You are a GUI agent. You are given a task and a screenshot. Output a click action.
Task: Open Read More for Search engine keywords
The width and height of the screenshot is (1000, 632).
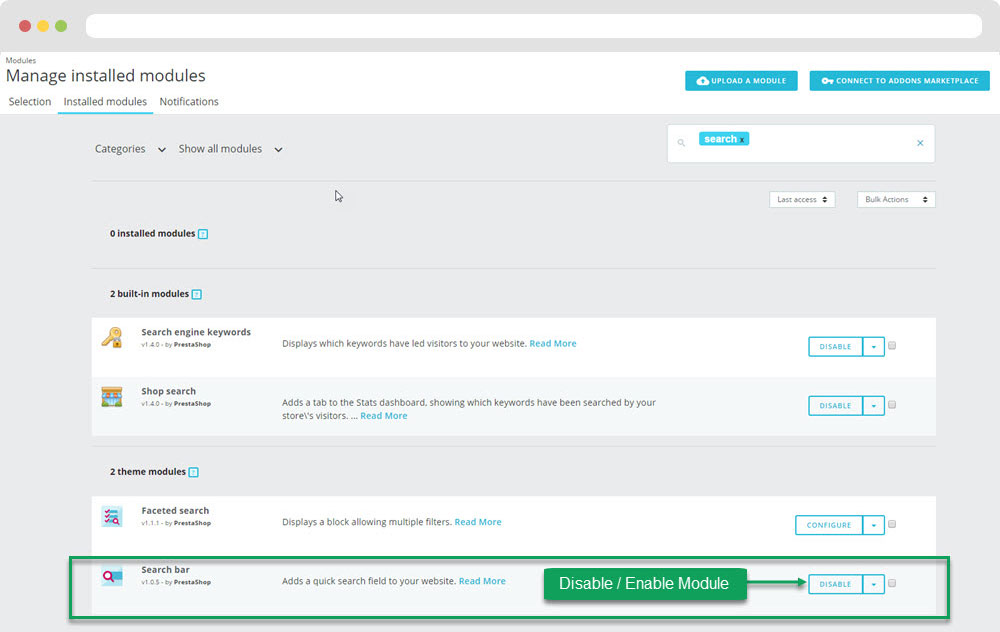point(553,343)
